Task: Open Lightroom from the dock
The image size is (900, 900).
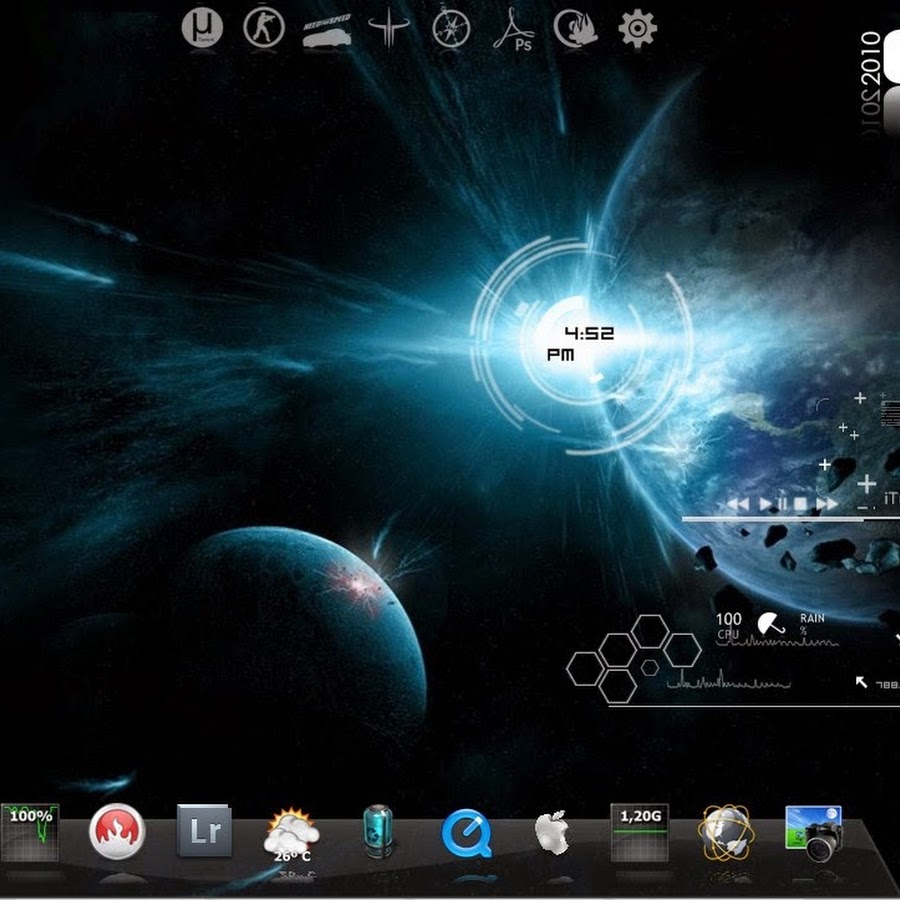Action: tap(204, 830)
